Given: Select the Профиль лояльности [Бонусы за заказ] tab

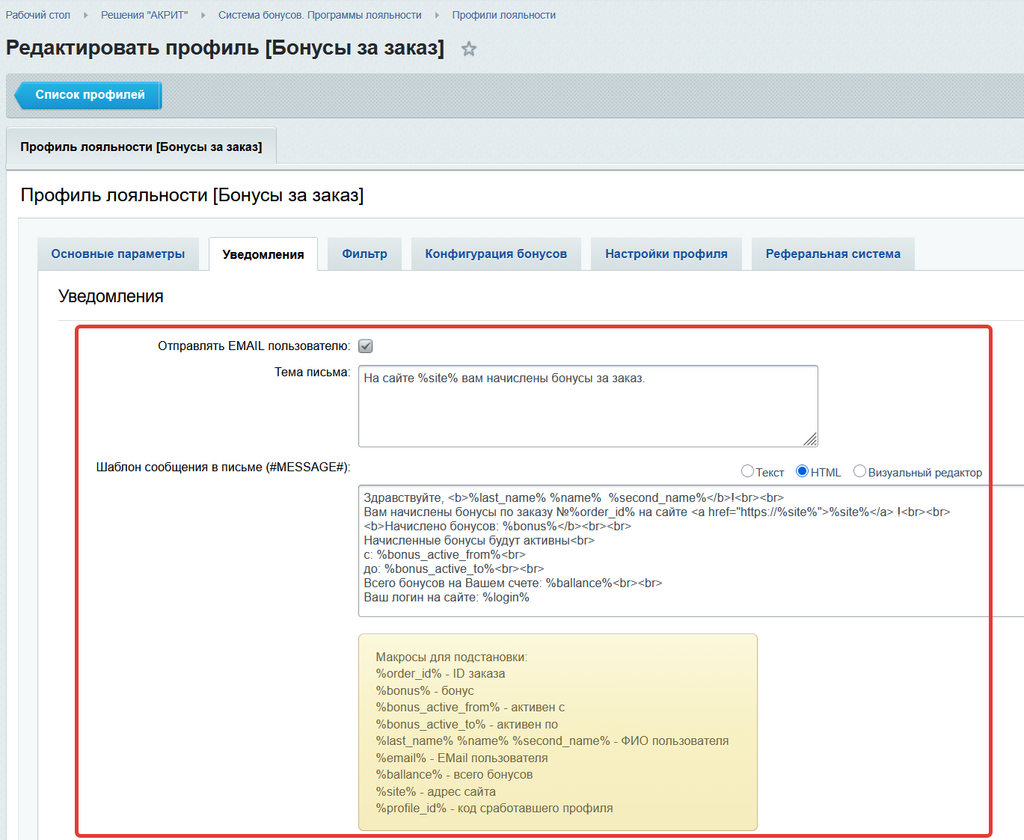Looking at the screenshot, I should point(141,147).
